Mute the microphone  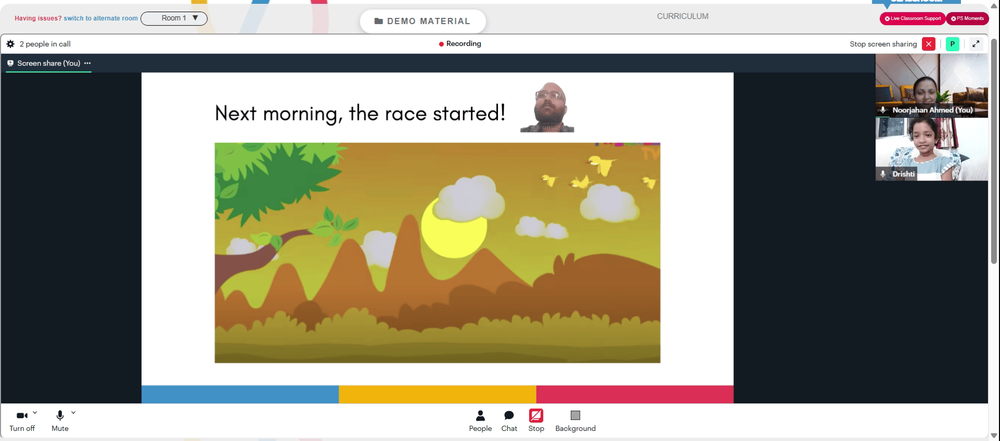pyautogui.click(x=60, y=421)
